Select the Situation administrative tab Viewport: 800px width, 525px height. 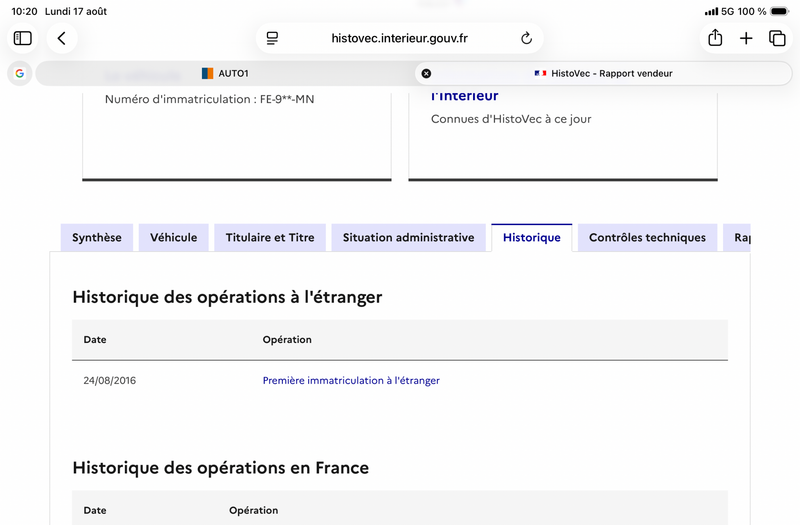[408, 238]
